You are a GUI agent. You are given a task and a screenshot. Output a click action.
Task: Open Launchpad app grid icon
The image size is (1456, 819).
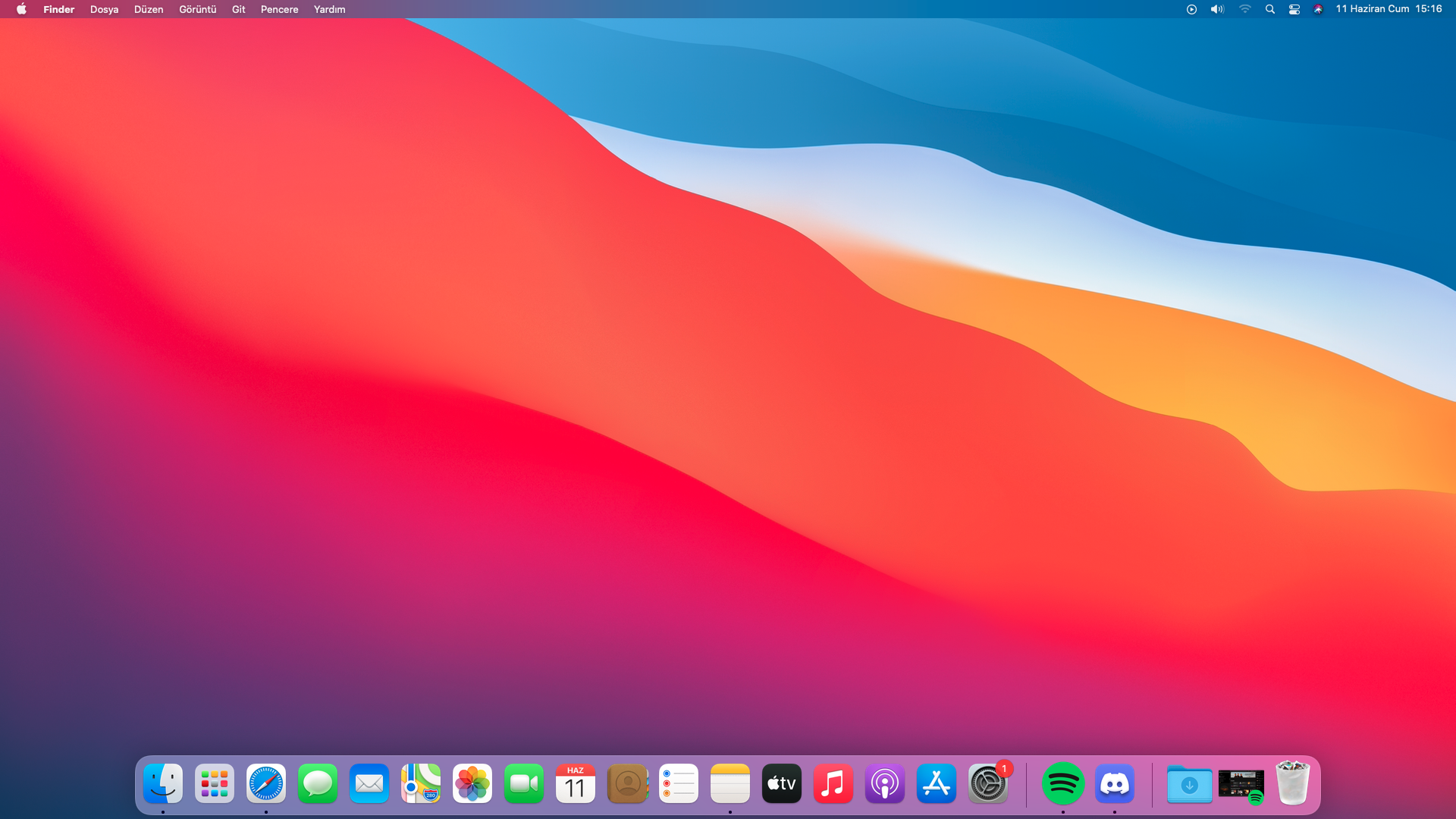[x=215, y=784]
